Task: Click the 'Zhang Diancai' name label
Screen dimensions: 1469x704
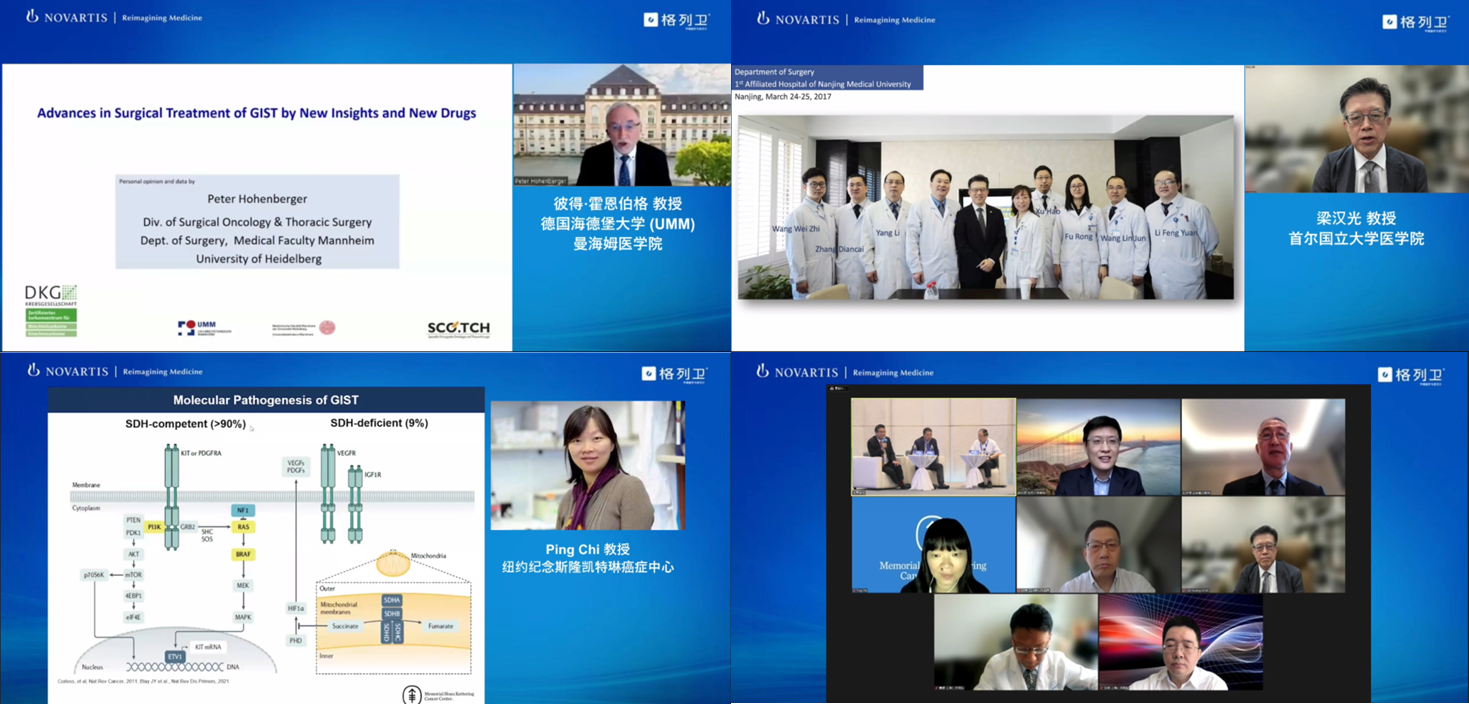Action: click(x=839, y=250)
